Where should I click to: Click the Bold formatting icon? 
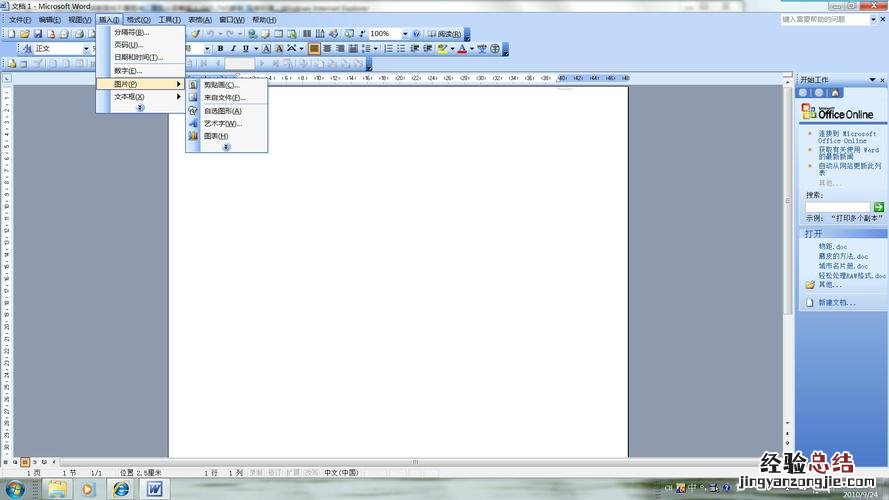(x=220, y=48)
